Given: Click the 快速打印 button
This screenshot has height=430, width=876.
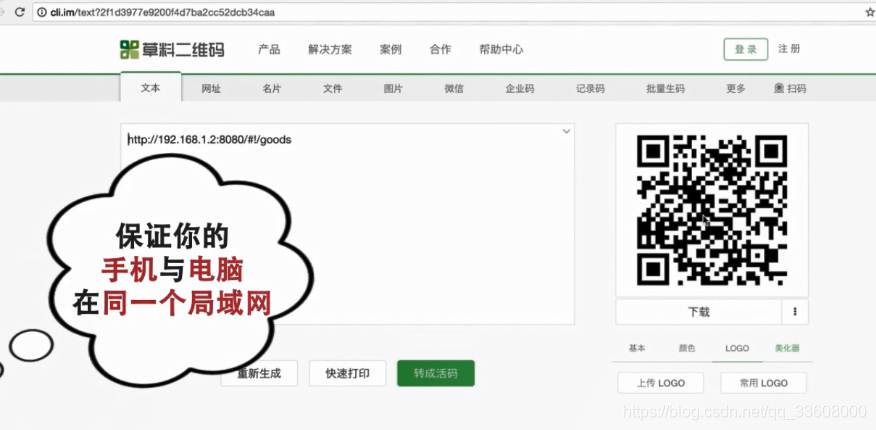Looking at the screenshot, I should point(347,374).
